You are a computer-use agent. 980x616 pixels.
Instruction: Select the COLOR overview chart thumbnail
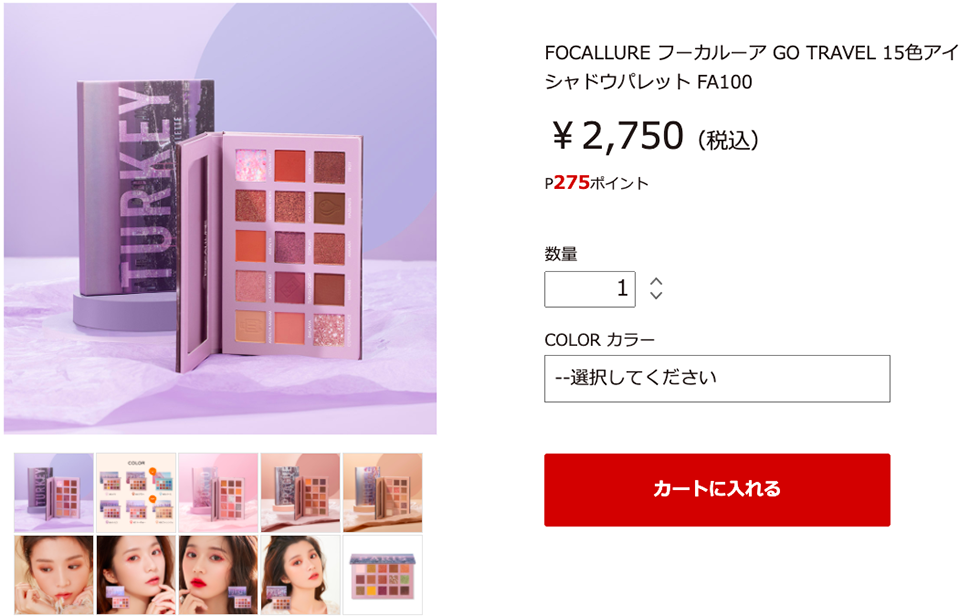(136, 492)
